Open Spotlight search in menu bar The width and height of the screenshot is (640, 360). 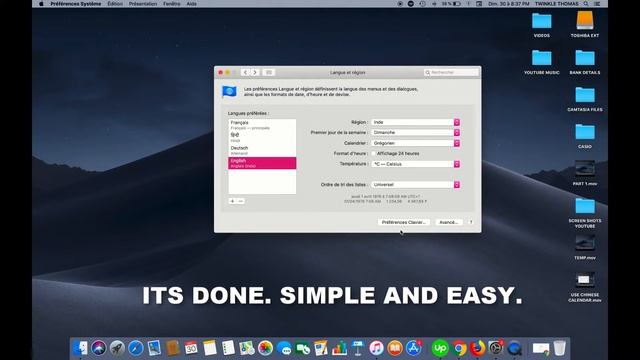(x=586, y=4)
